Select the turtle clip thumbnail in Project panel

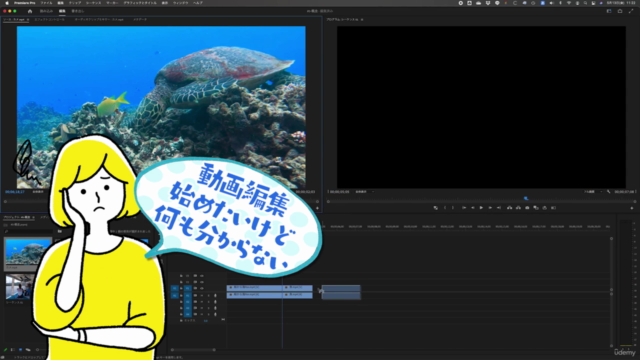tap(28, 253)
